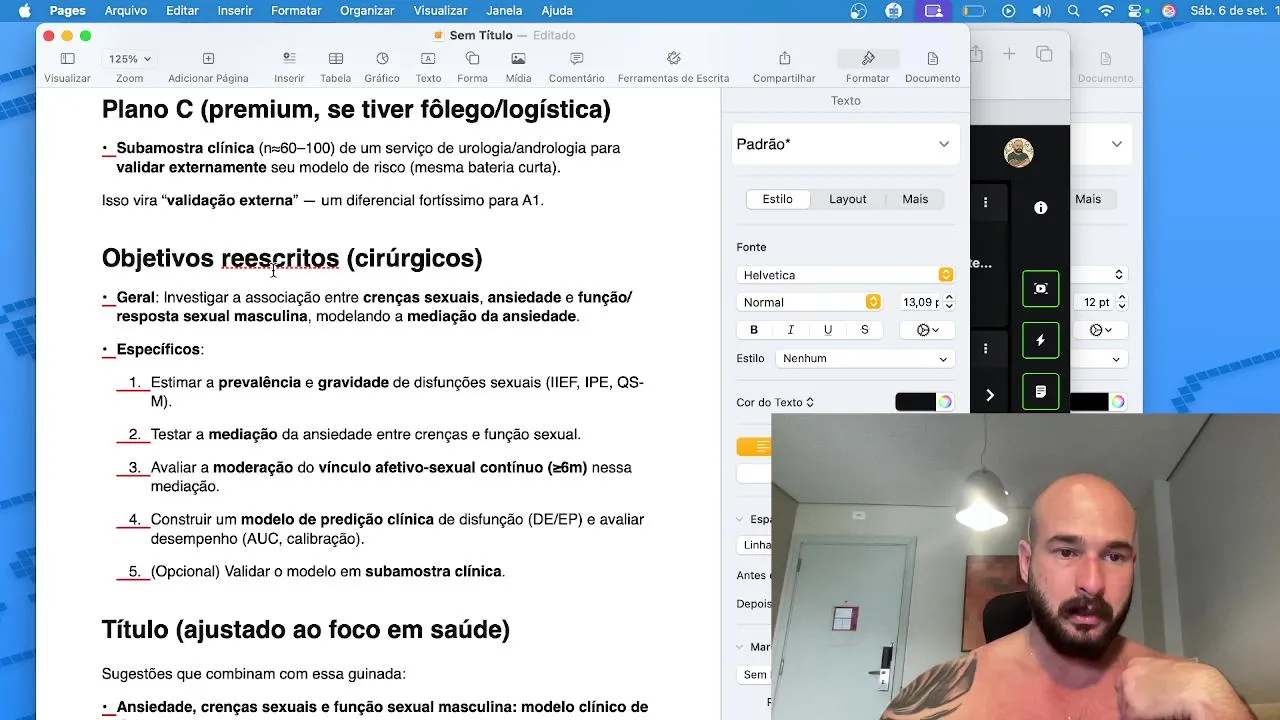Open the Forma shapes icon
1280x720 pixels.
tap(472, 59)
